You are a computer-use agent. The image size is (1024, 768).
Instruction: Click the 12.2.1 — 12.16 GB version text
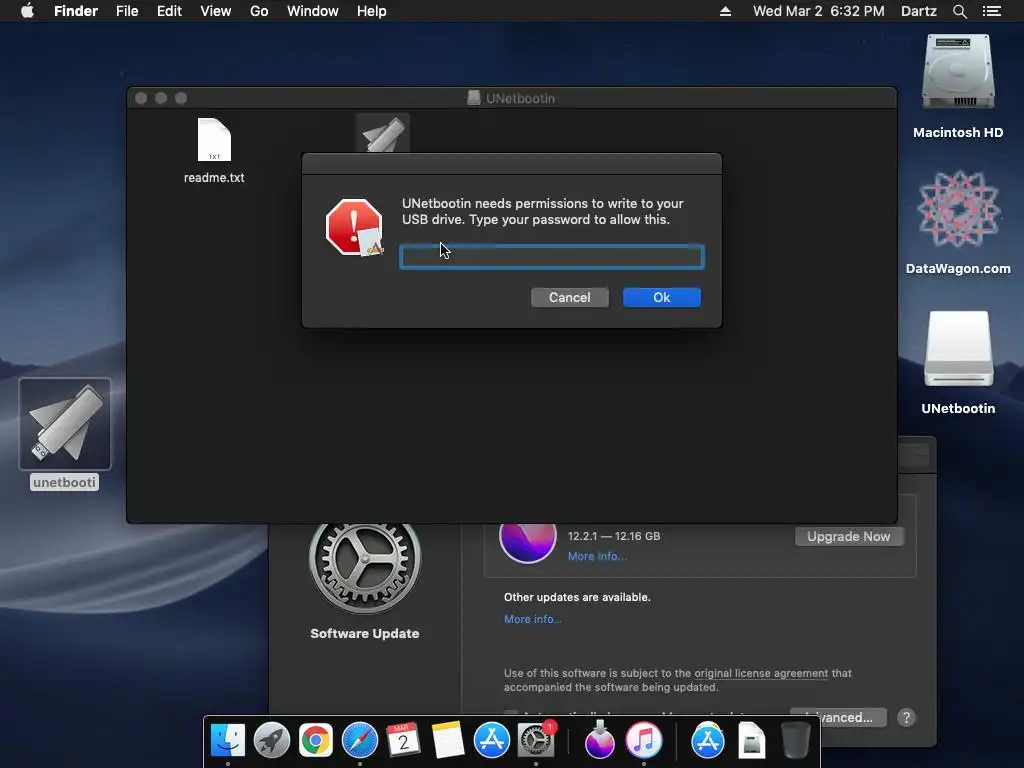click(x=614, y=536)
